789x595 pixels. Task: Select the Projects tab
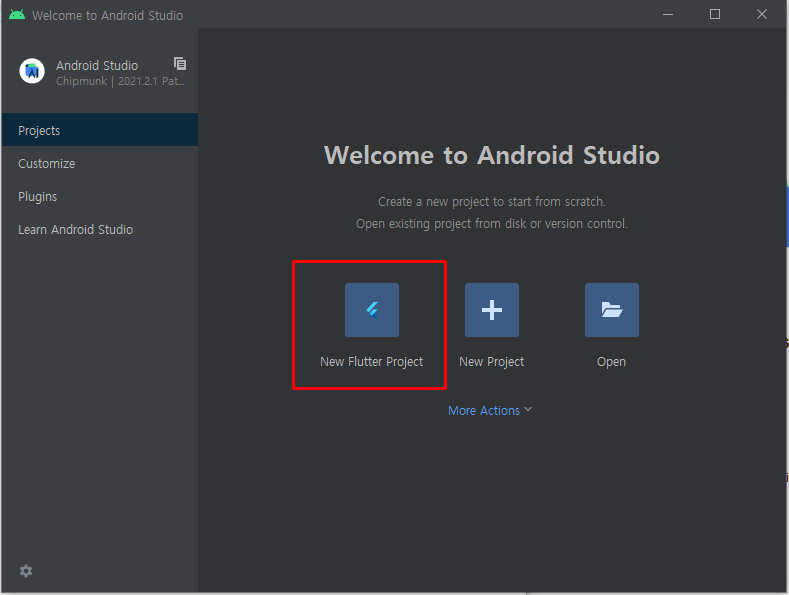coord(100,130)
